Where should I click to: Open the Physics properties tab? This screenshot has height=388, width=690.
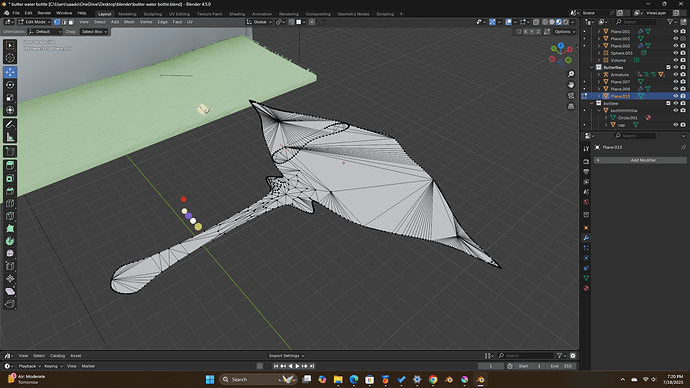pos(586,258)
